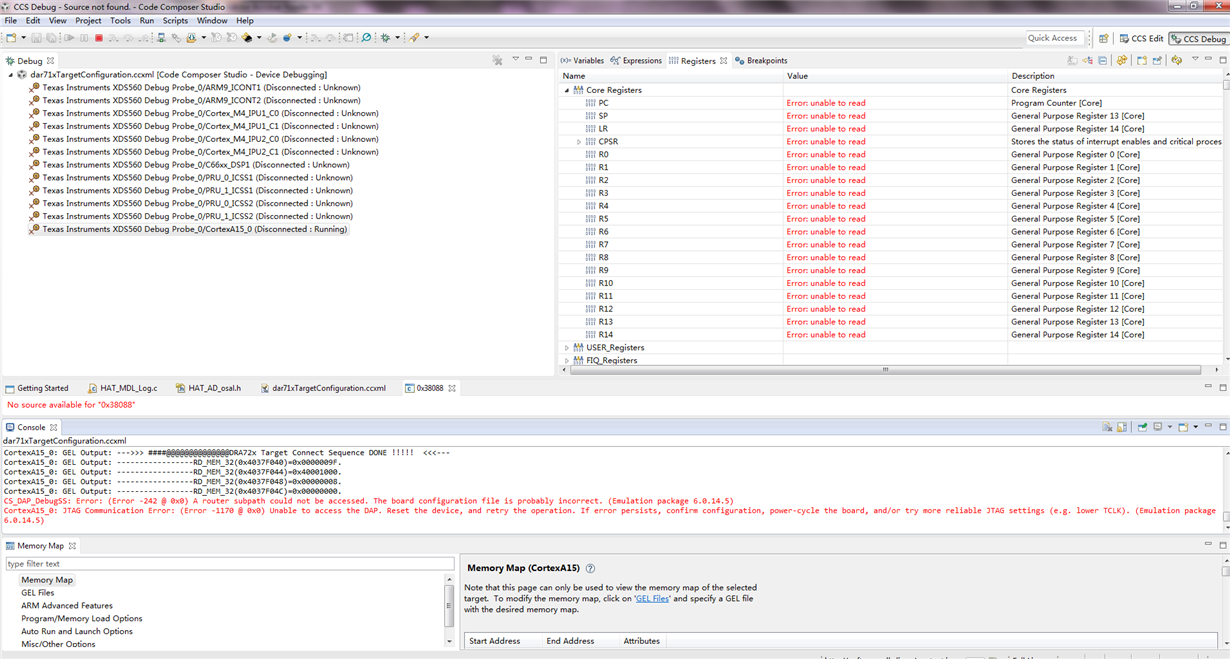
Task: Maximize the Debug view panel
Action: coord(543,60)
